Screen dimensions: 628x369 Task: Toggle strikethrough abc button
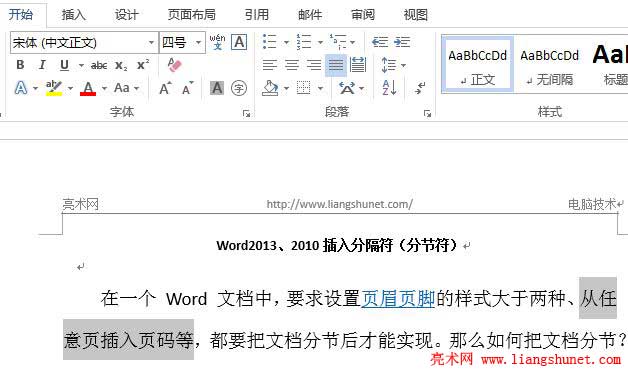click(x=99, y=65)
